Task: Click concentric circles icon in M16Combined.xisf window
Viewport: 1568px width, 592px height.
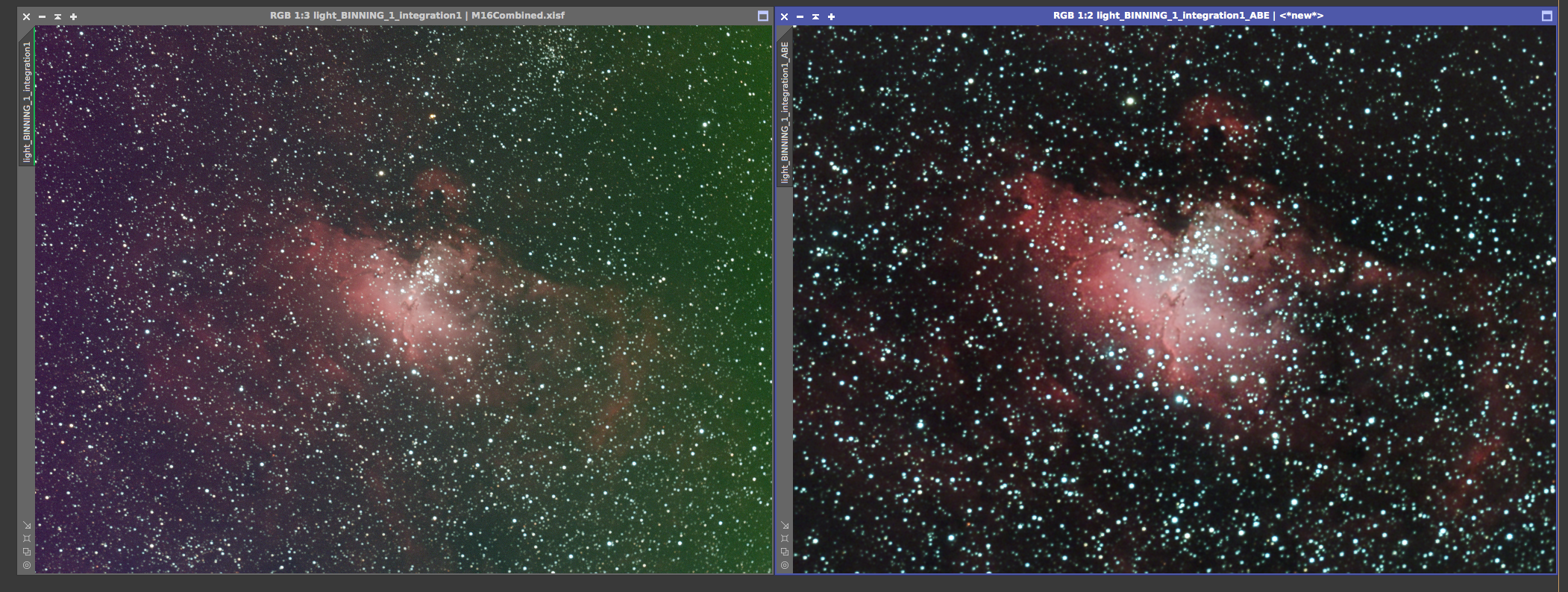Action: point(27,565)
